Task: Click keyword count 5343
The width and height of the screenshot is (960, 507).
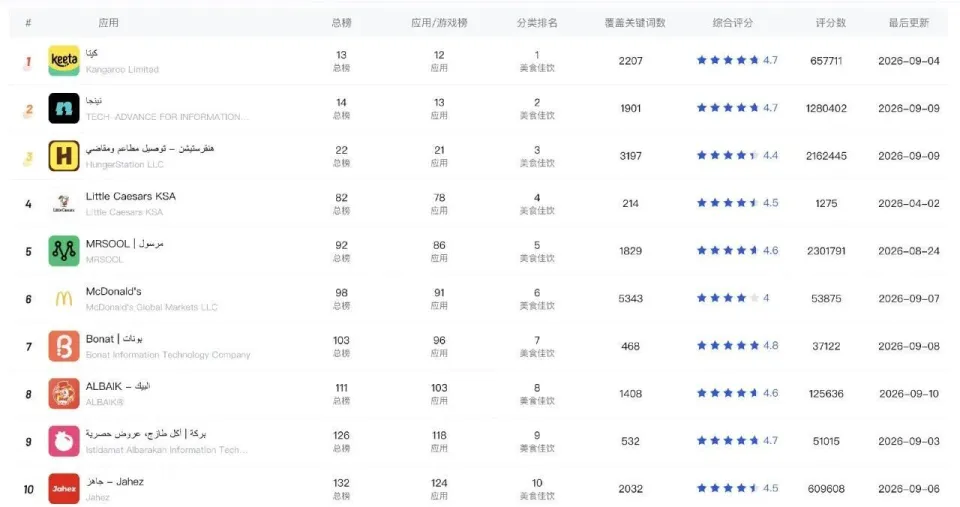Action: pyautogui.click(x=631, y=299)
